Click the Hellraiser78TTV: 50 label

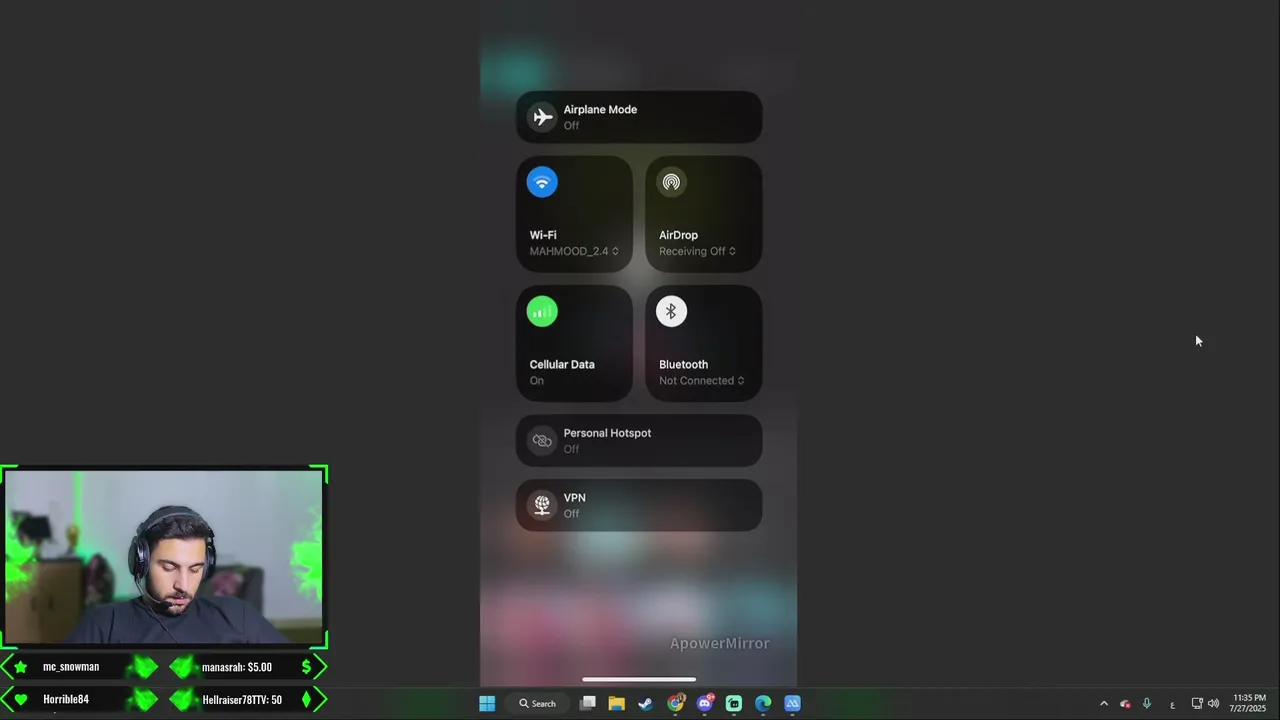pos(242,700)
